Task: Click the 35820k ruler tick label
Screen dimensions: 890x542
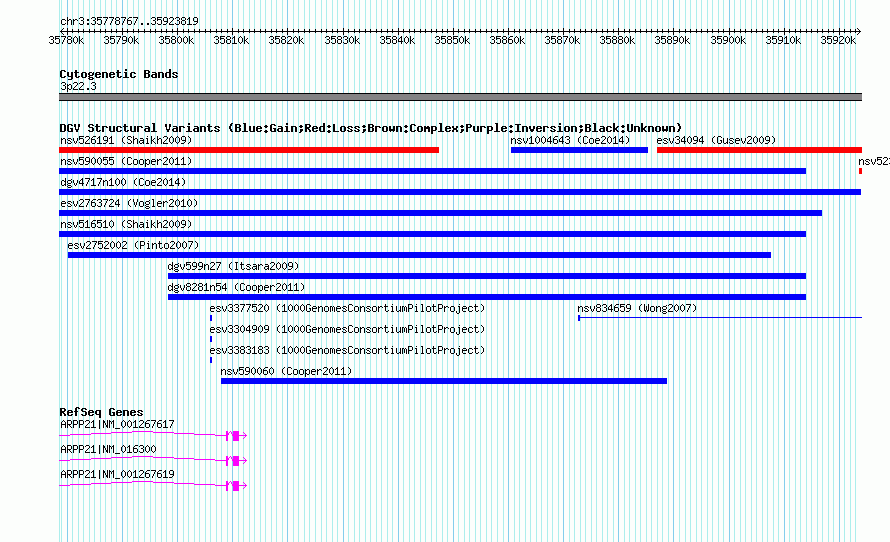Action: (x=287, y=40)
